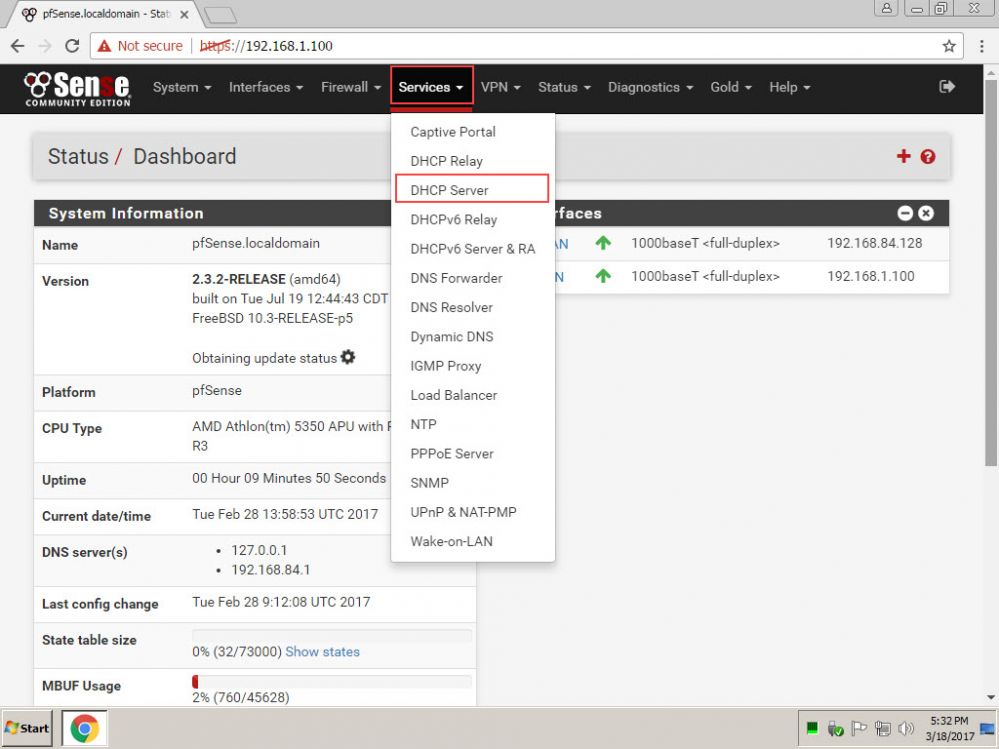This screenshot has width=999, height=749.
Task: Click the 192.168.84.128 address
Action: click(x=874, y=243)
